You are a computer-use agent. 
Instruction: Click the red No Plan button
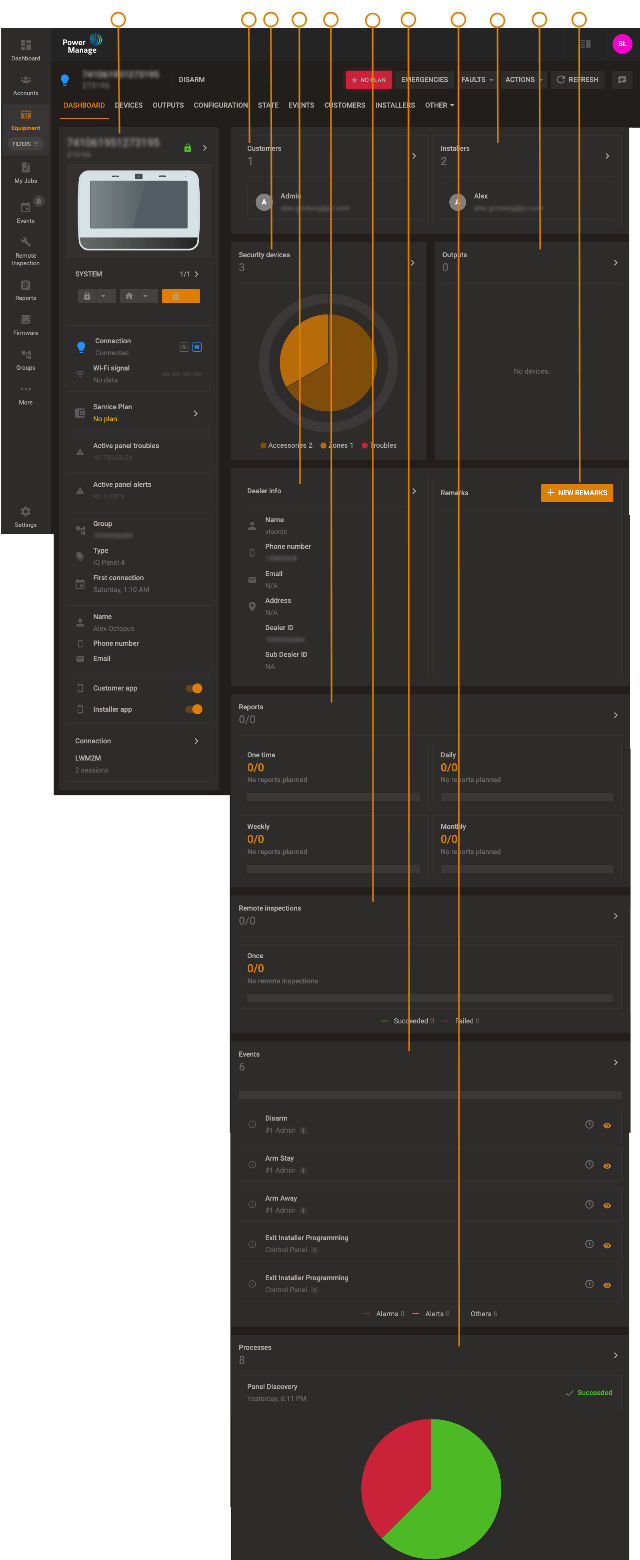(368, 80)
